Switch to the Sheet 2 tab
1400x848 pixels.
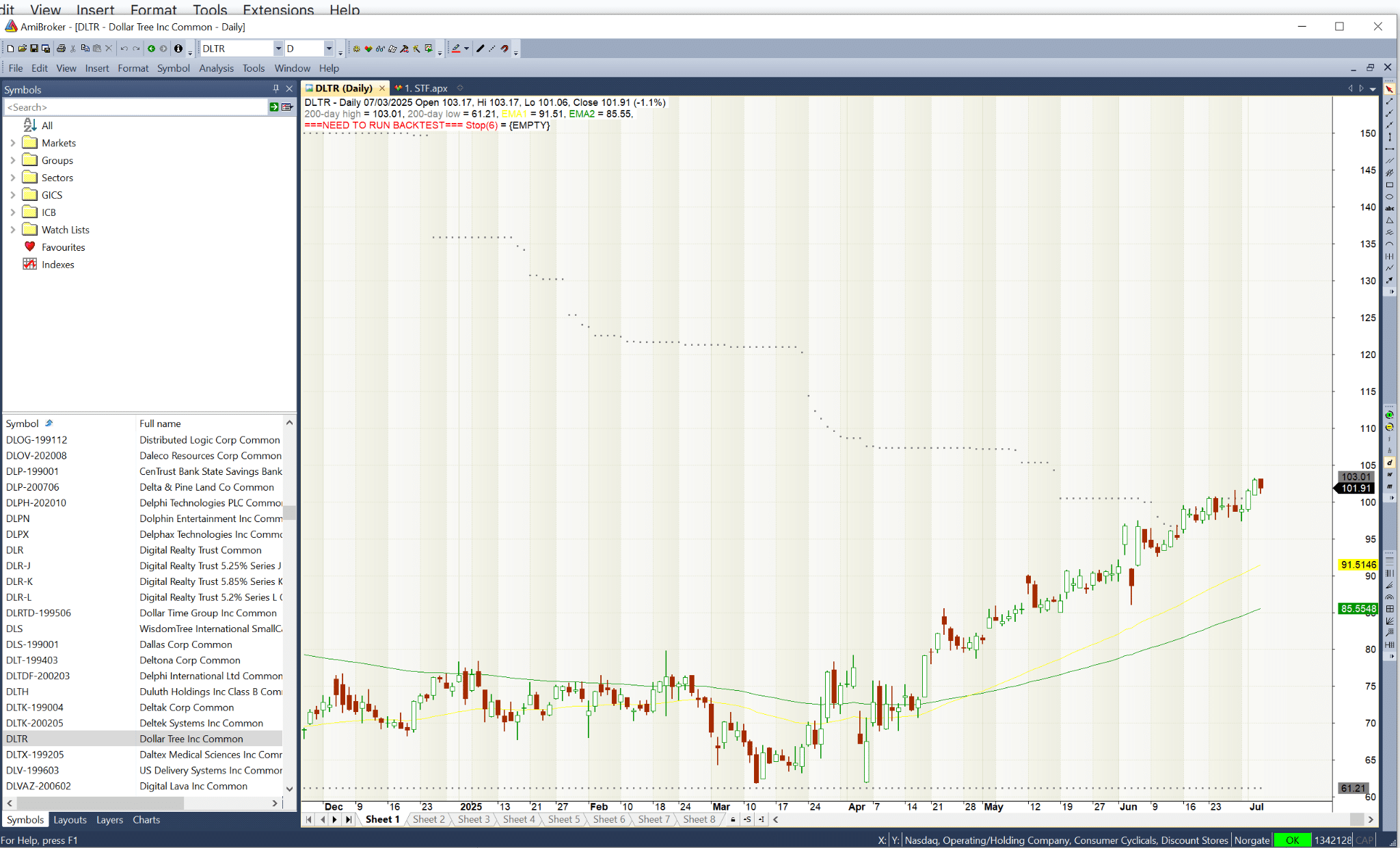[x=429, y=819]
